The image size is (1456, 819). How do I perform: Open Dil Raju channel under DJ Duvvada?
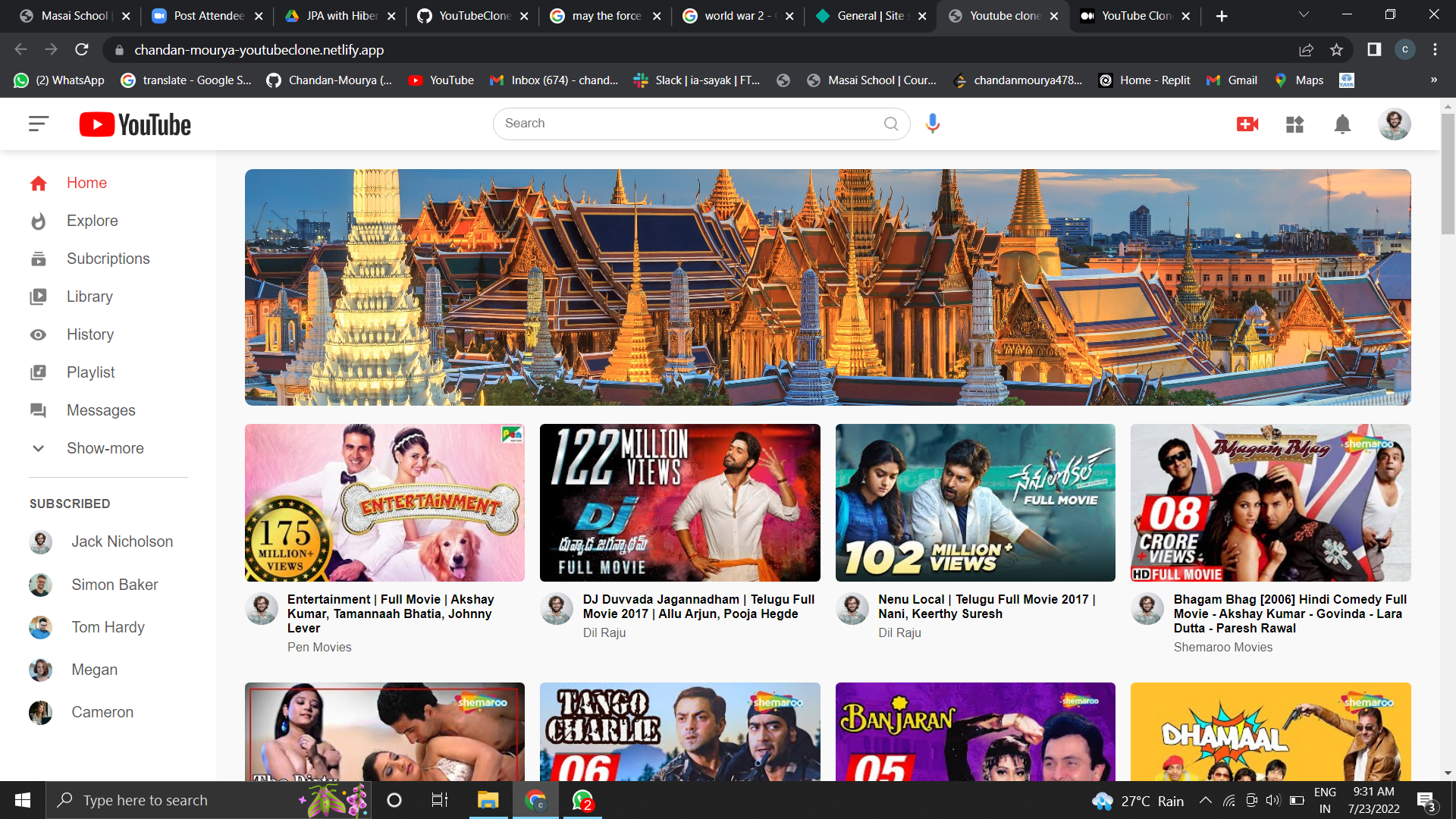pos(604,632)
